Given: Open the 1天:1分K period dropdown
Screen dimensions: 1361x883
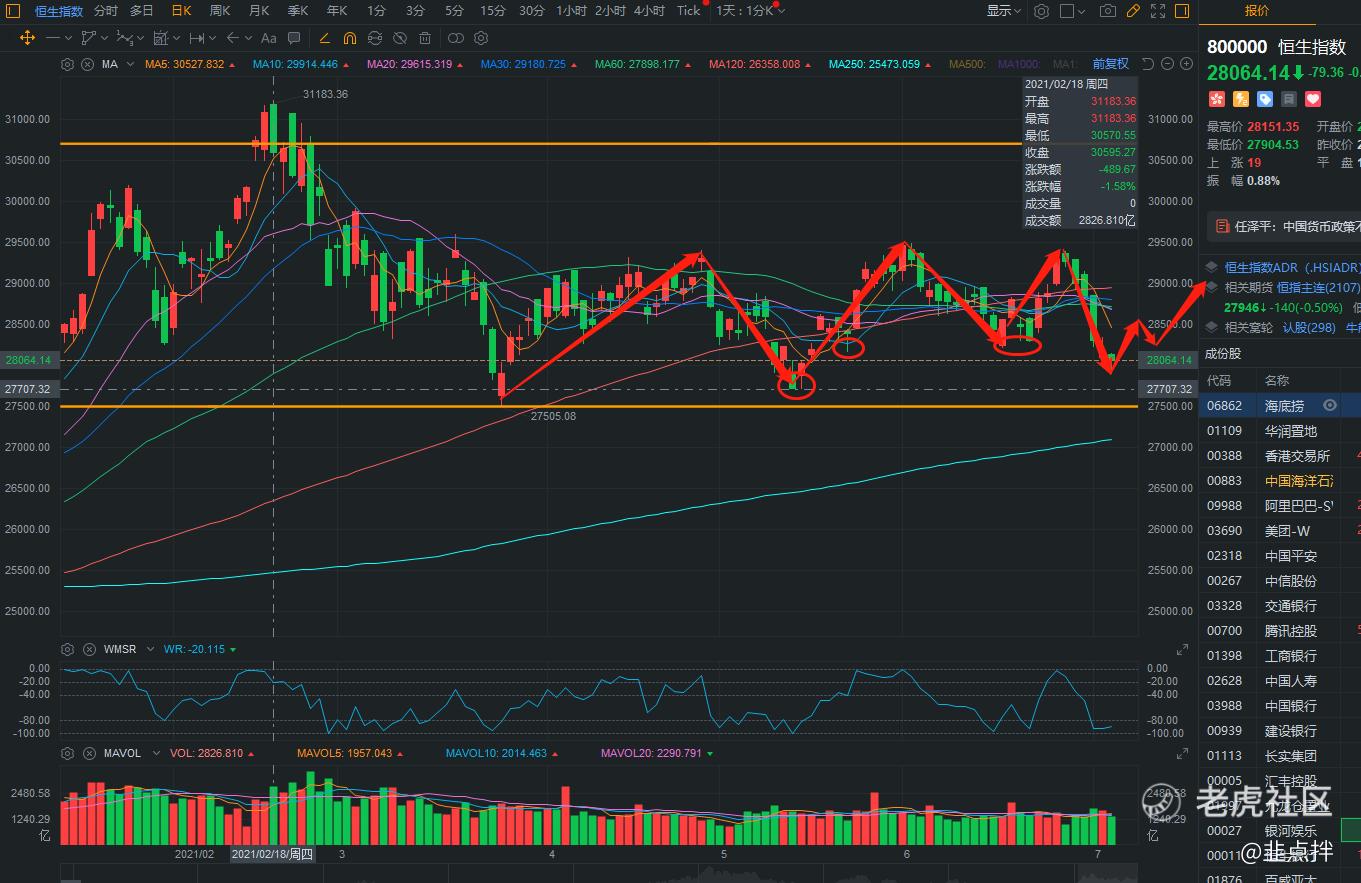Looking at the screenshot, I should [x=750, y=11].
